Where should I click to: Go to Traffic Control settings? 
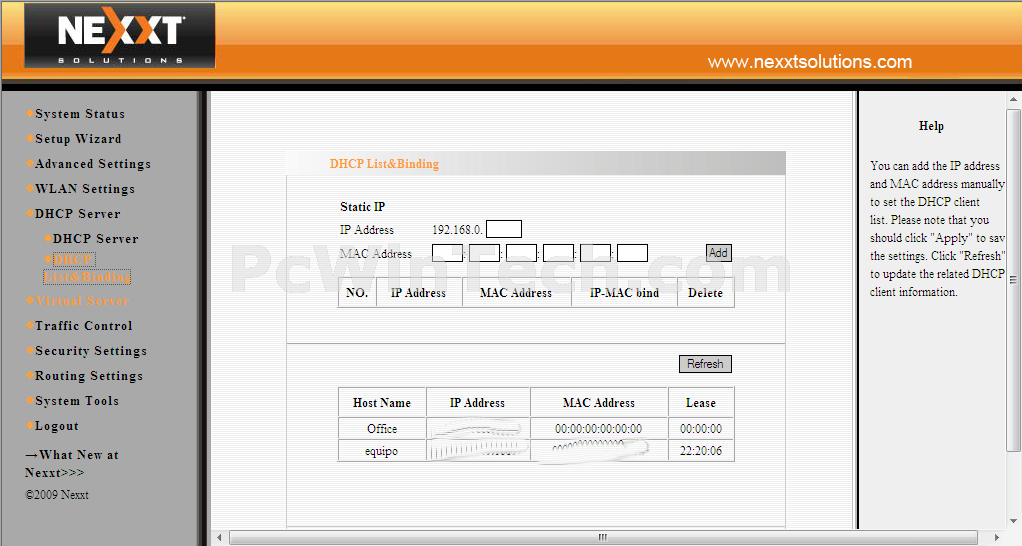pos(83,326)
